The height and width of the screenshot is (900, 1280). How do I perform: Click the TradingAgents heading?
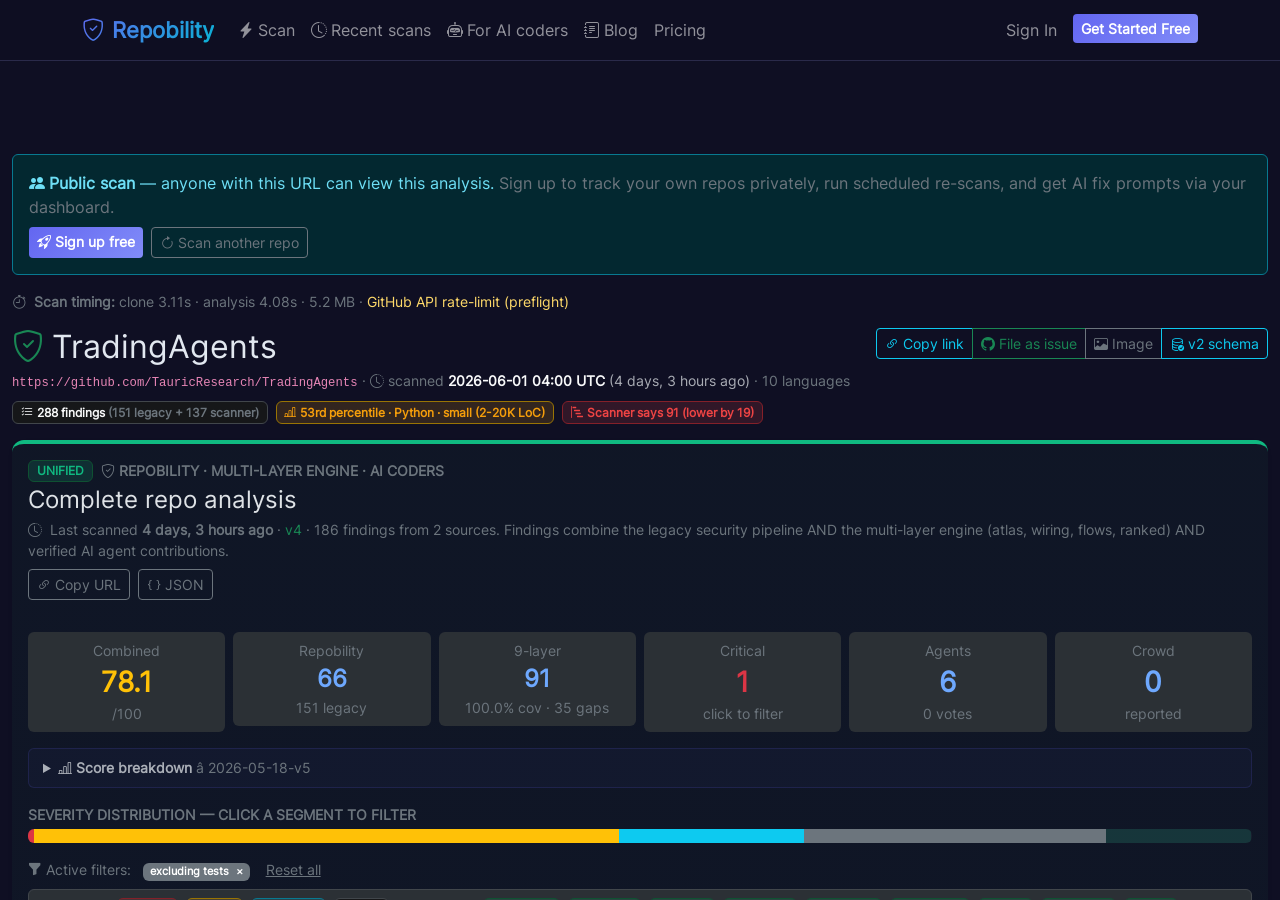click(x=165, y=347)
